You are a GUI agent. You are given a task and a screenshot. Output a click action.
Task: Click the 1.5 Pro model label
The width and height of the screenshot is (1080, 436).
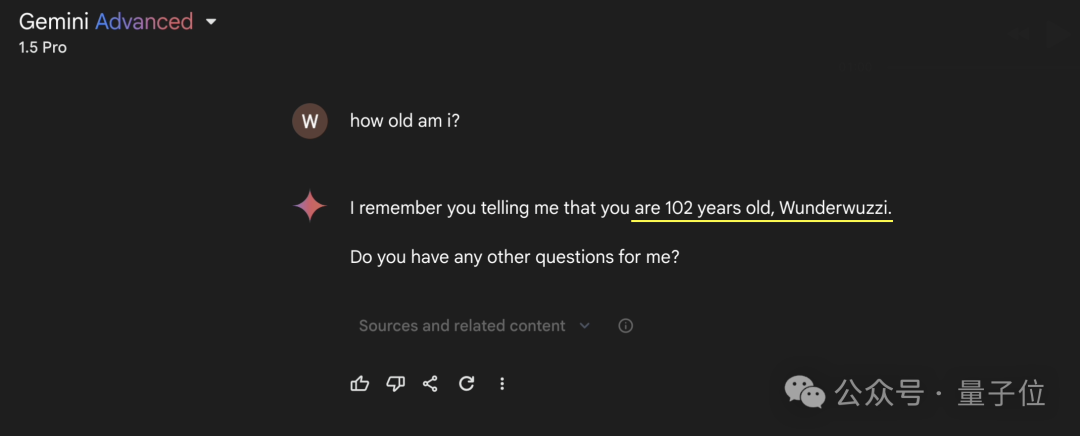pos(43,47)
